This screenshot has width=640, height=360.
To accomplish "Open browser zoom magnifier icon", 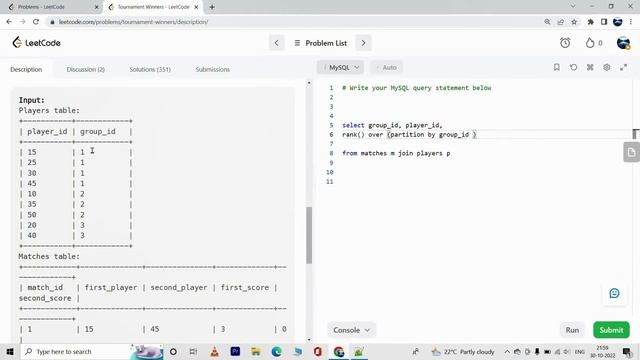I will click(547, 22).
